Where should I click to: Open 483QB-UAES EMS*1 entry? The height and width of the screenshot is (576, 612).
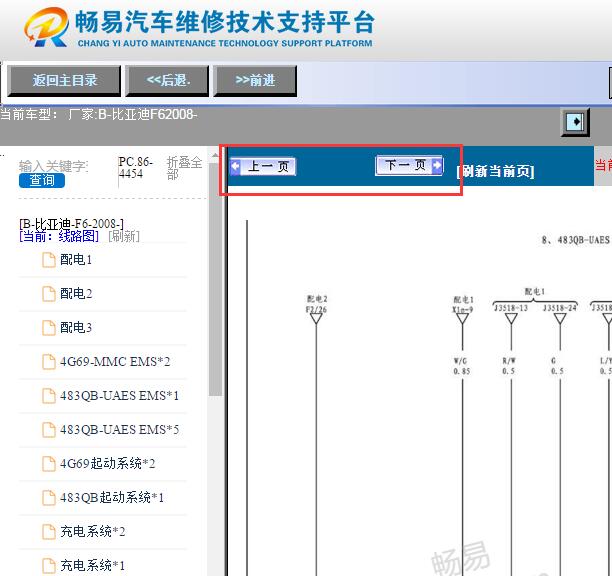(119, 395)
